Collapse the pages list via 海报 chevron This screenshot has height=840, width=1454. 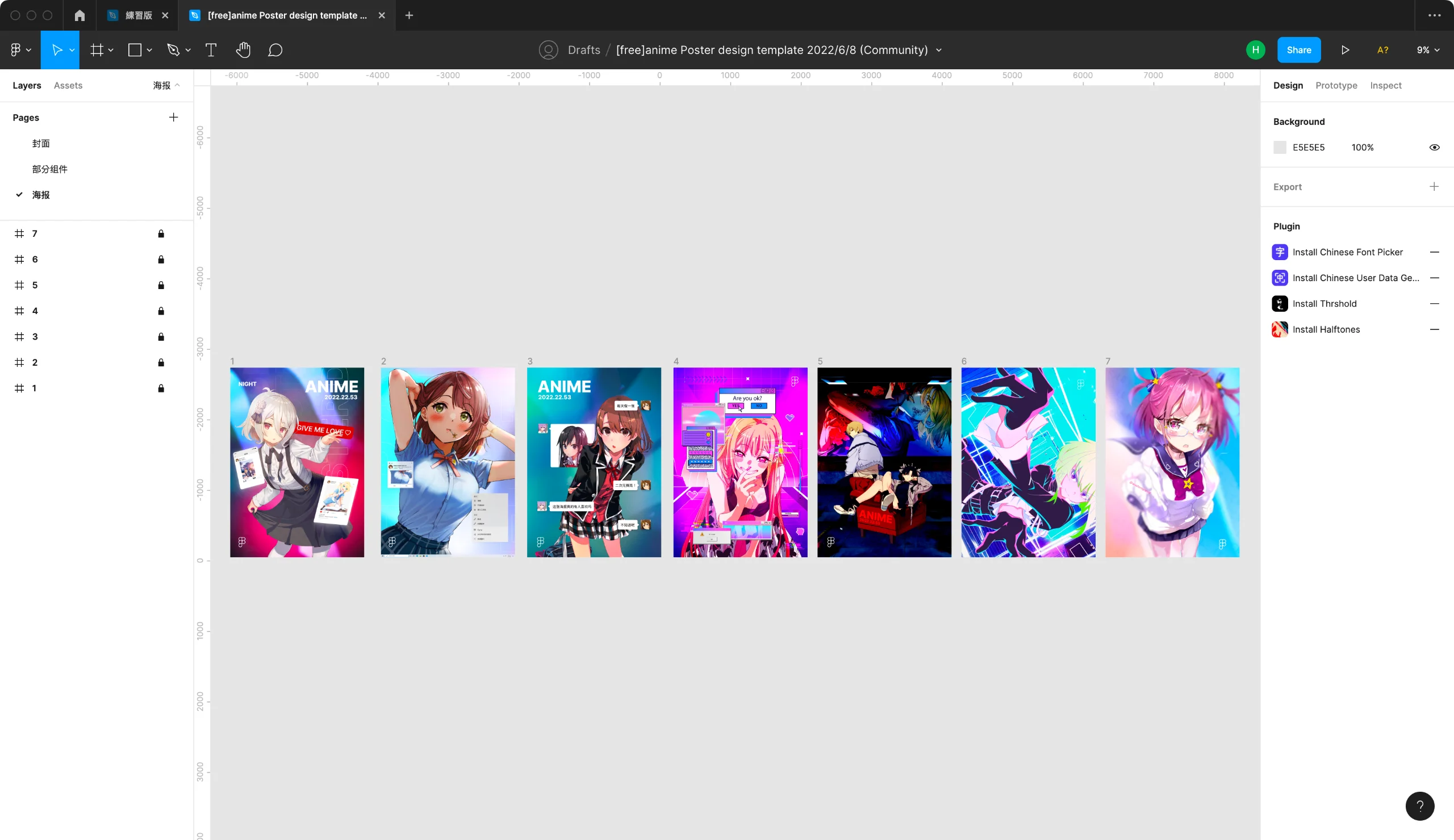177,85
